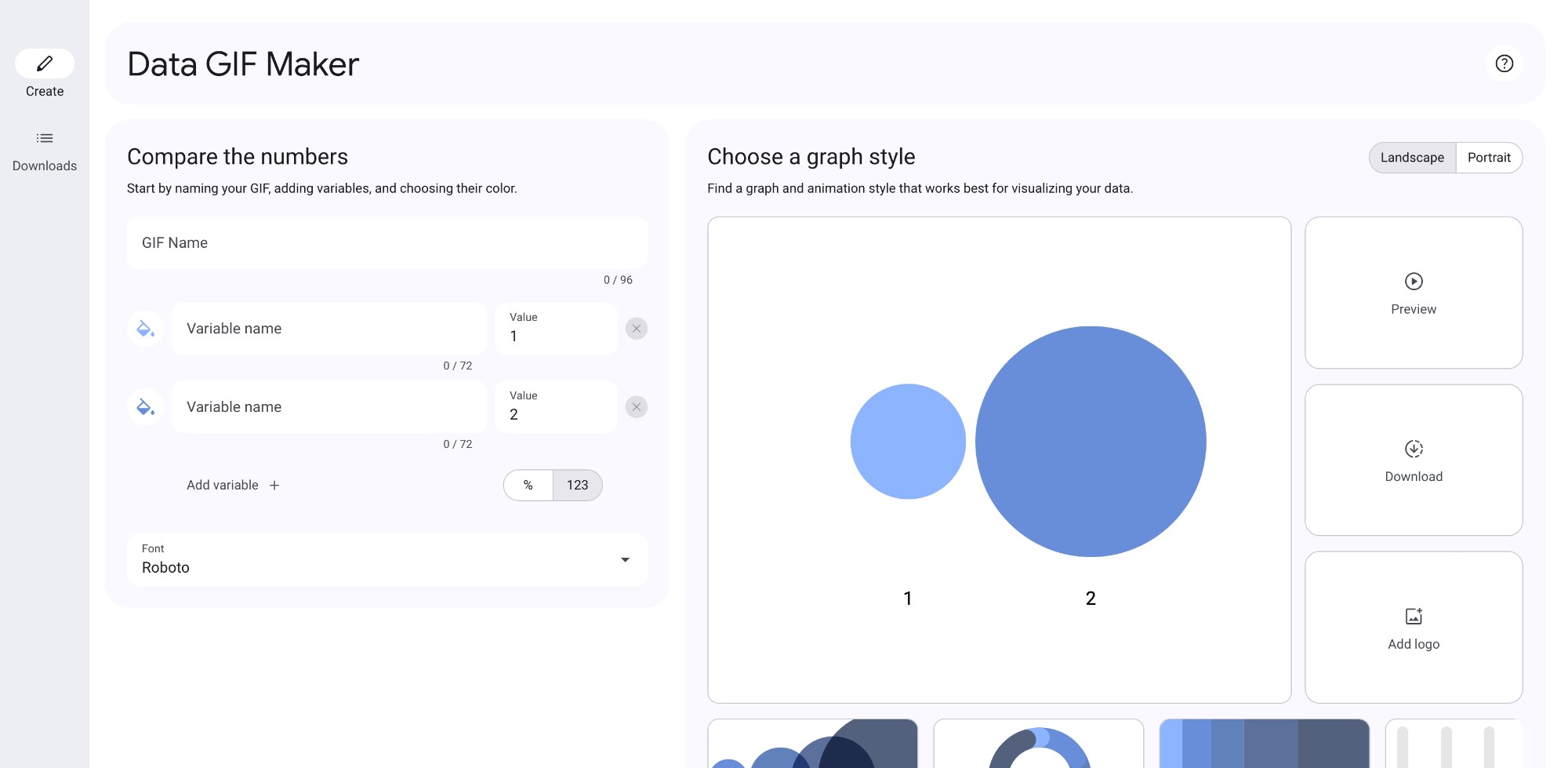Click the small light blue circle in preview
Image resolution: width=1568 pixels, height=768 pixels.
tap(908, 442)
